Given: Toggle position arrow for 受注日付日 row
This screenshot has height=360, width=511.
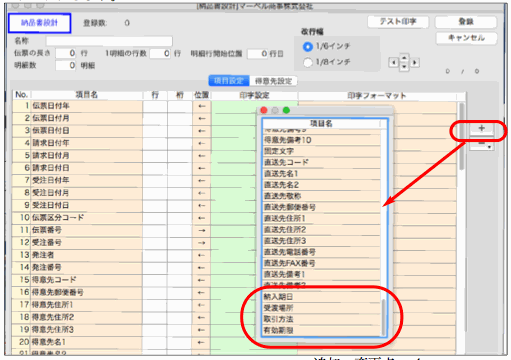Looking at the screenshot, I should [202, 206].
